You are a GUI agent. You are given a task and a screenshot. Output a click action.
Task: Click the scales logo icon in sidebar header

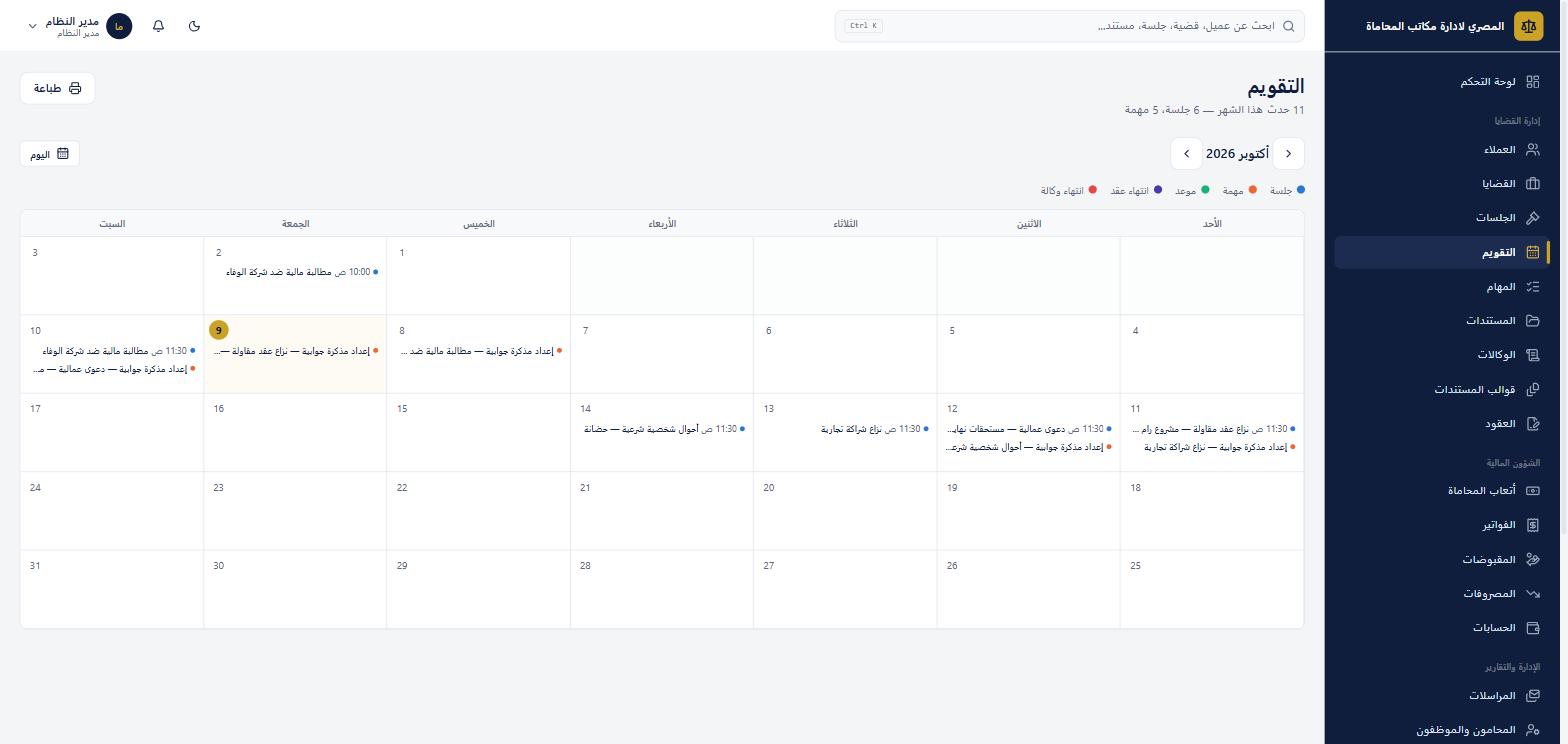(1528, 26)
